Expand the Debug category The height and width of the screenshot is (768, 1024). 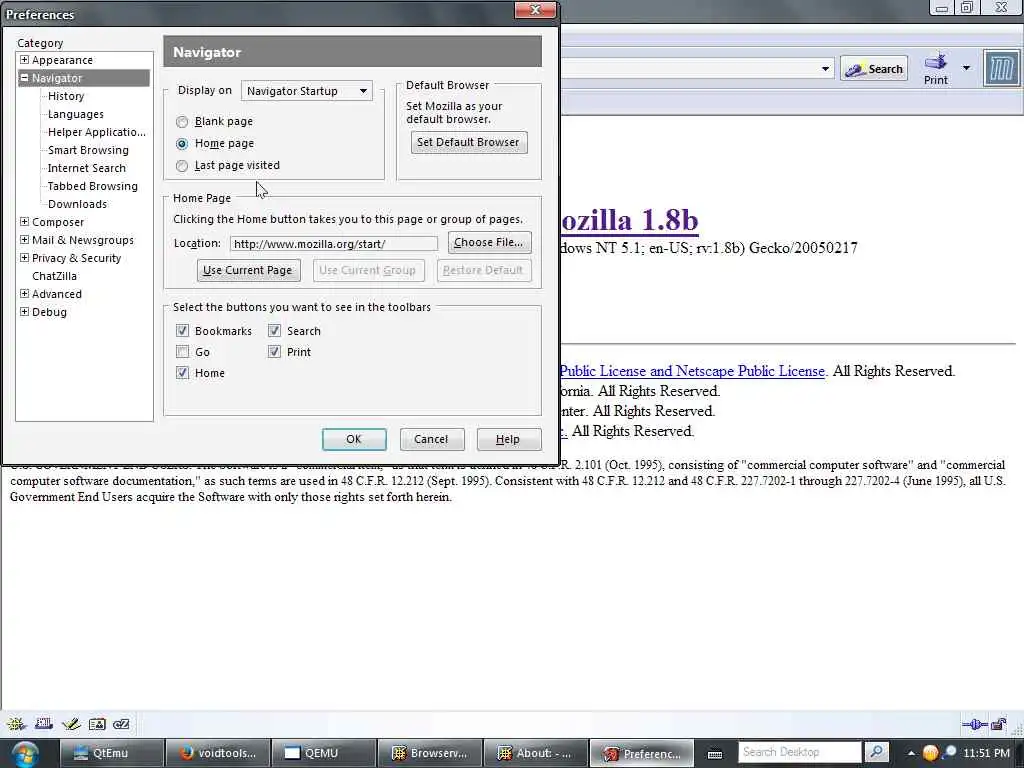tap(24, 312)
